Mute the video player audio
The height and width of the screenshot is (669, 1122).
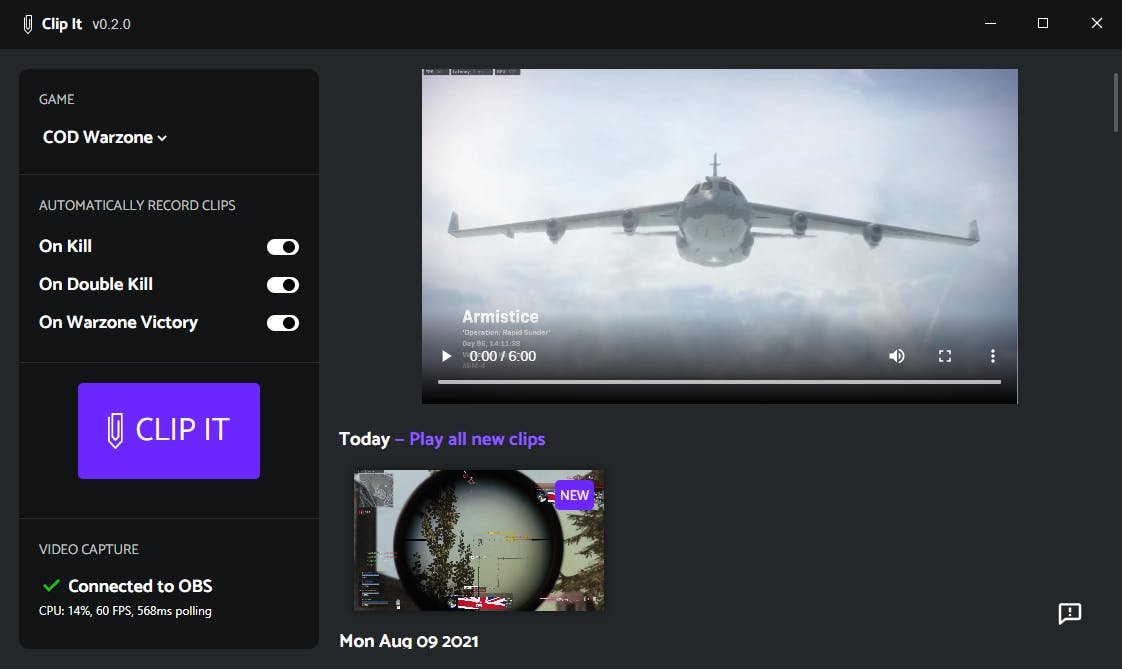tap(896, 355)
